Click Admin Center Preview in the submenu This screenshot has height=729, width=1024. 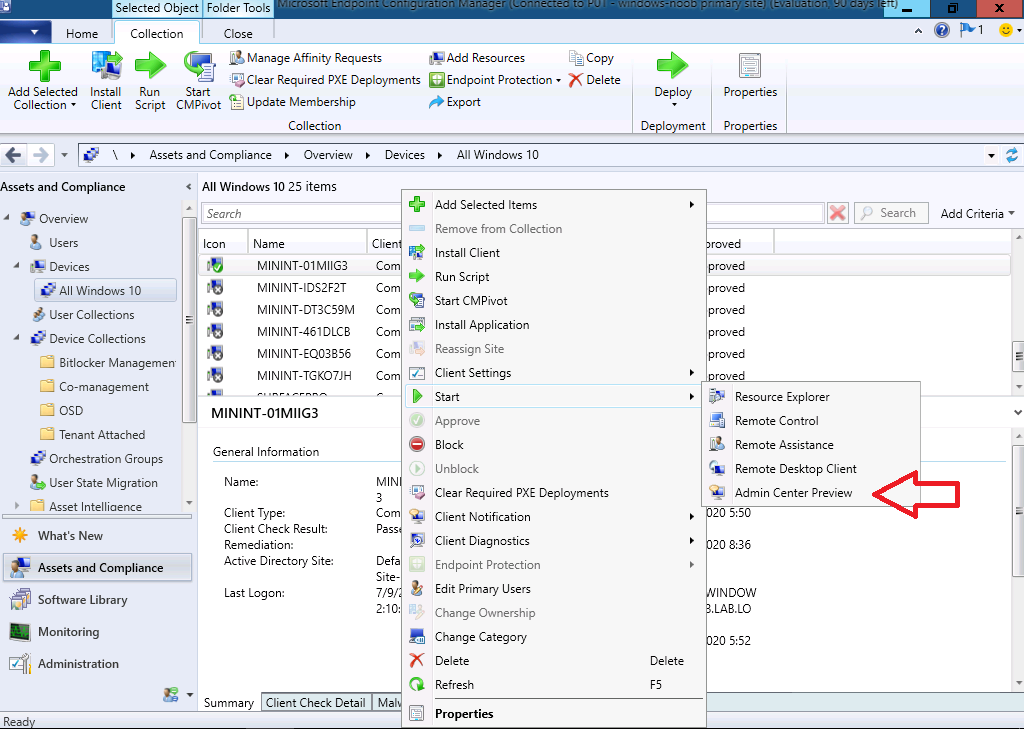pos(811,493)
